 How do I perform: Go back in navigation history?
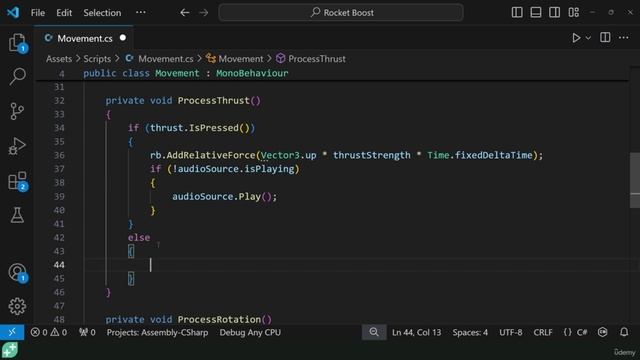click(184, 13)
